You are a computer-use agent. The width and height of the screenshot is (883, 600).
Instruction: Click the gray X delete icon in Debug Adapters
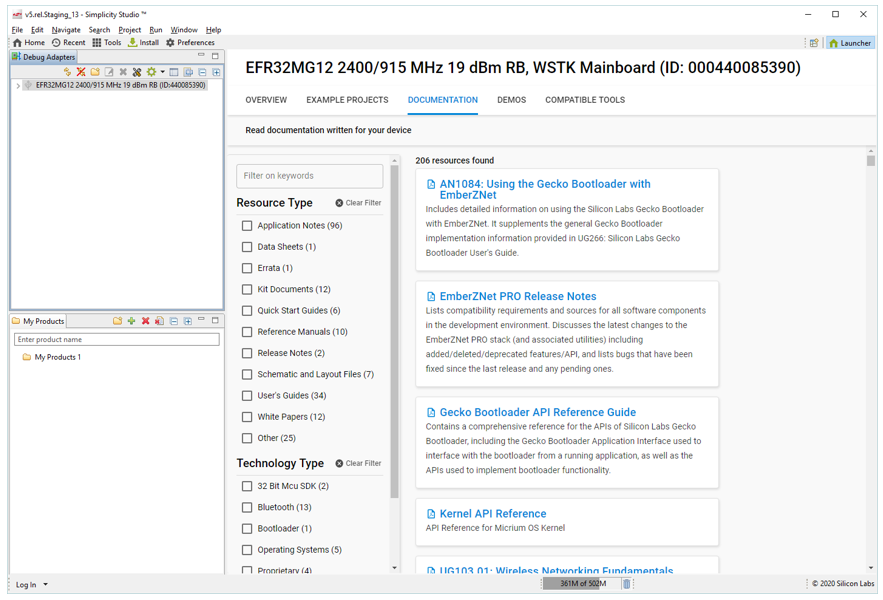point(123,72)
